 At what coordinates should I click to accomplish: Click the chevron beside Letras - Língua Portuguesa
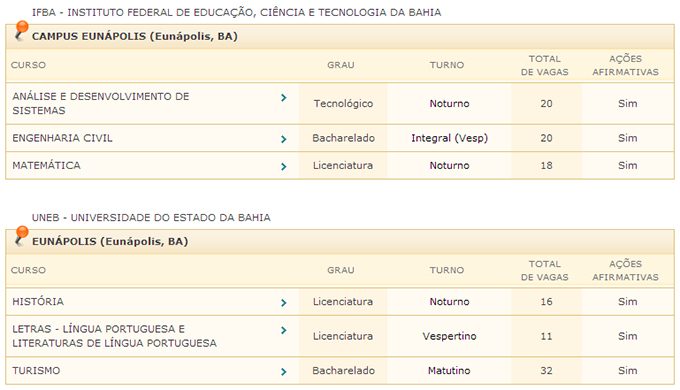pyautogui.click(x=284, y=330)
